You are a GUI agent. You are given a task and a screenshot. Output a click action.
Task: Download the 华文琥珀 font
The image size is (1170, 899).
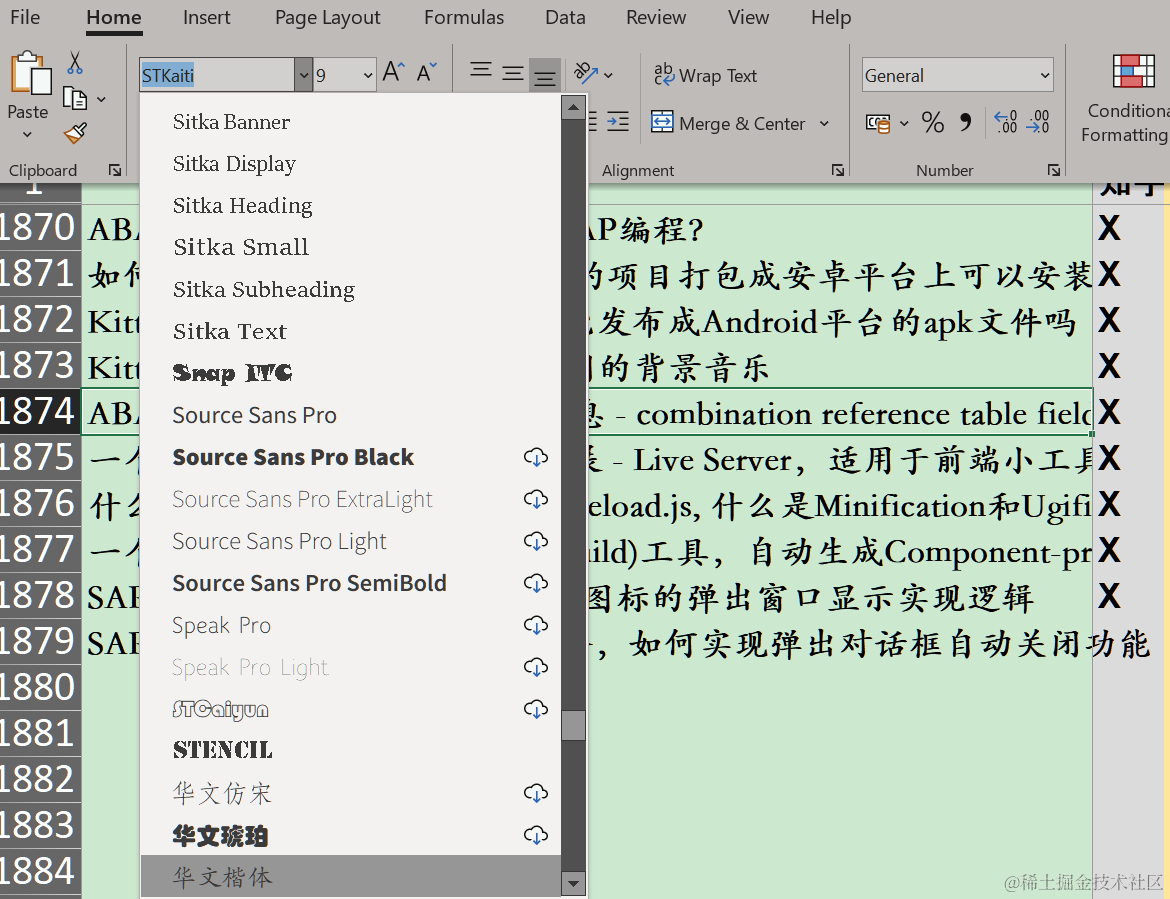pyautogui.click(x=536, y=835)
